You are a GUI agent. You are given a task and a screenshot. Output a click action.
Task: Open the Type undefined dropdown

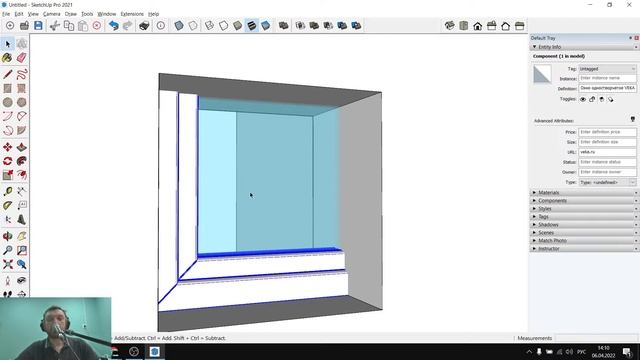(x=607, y=182)
